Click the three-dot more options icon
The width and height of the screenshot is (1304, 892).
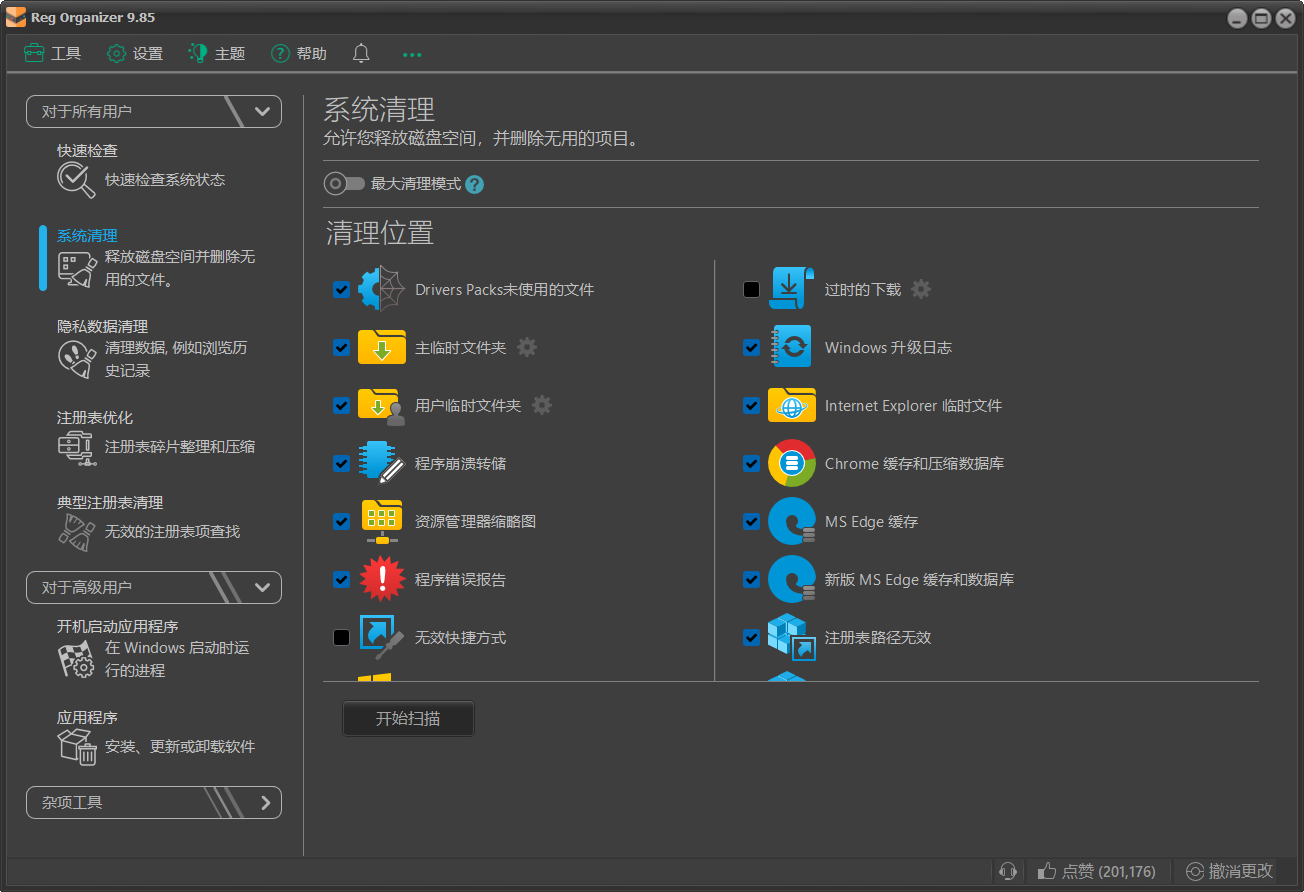pyautogui.click(x=412, y=55)
